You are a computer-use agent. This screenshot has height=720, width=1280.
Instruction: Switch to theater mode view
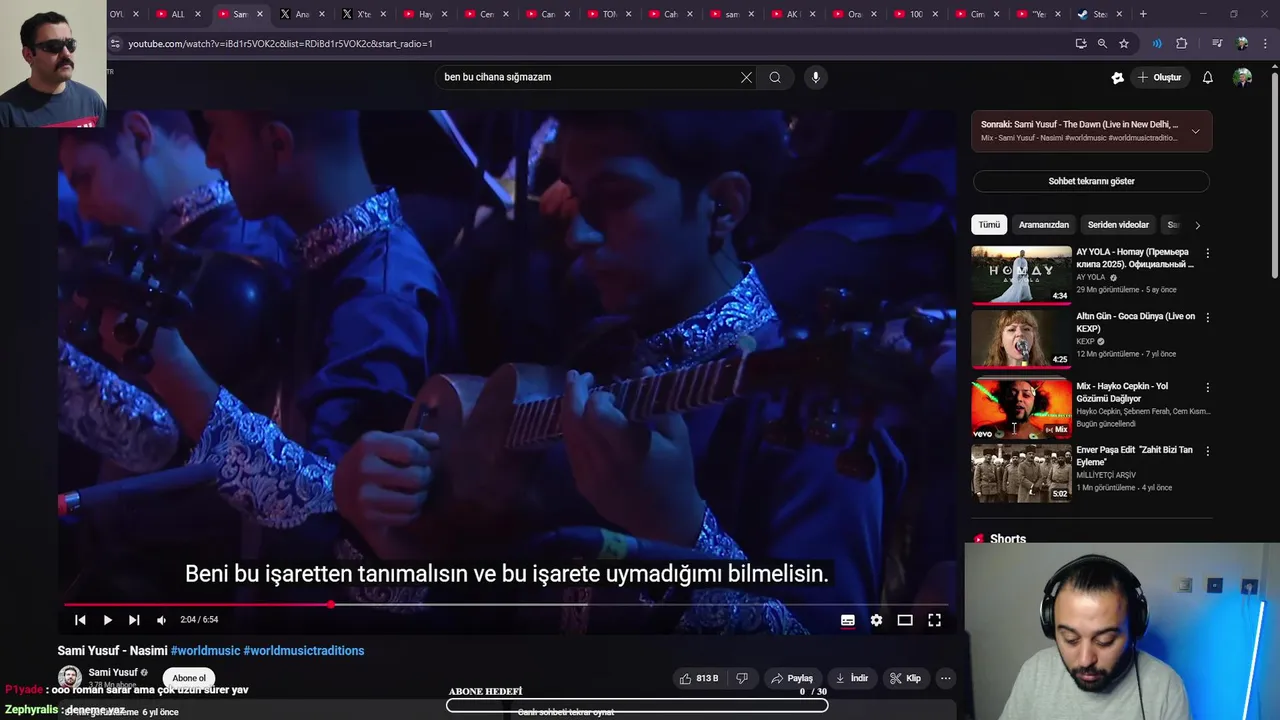click(x=905, y=620)
